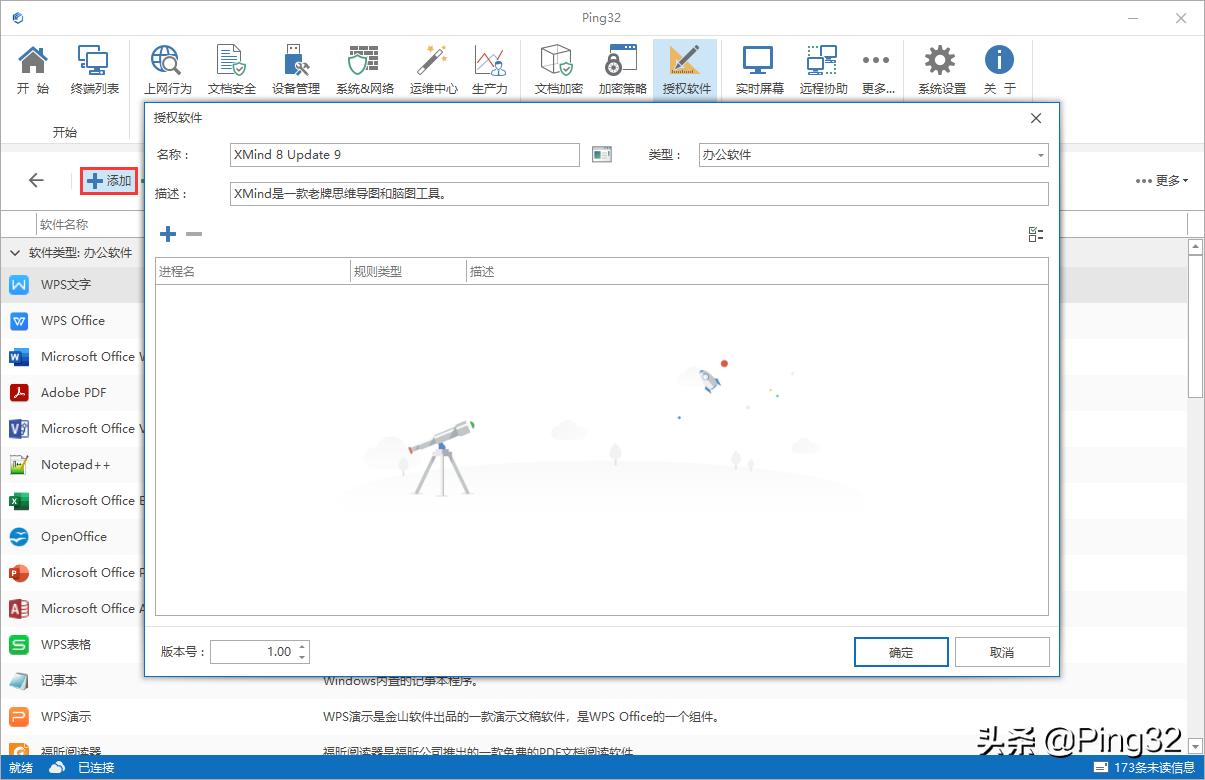Open the 系统设置 ribbon item
Image resolution: width=1205 pixels, height=780 pixels.
pyautogui.click(x=941, y=69)
